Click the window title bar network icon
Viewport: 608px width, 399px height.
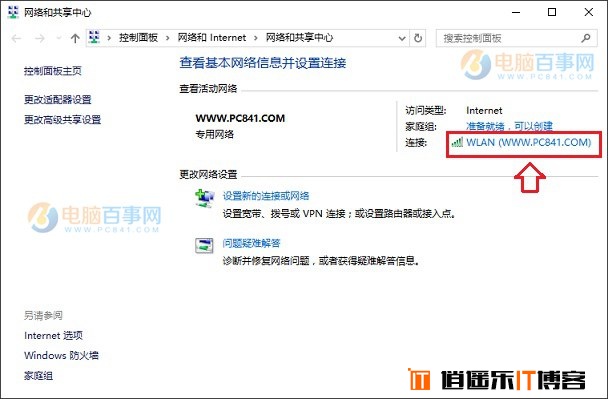click(13, 12)
